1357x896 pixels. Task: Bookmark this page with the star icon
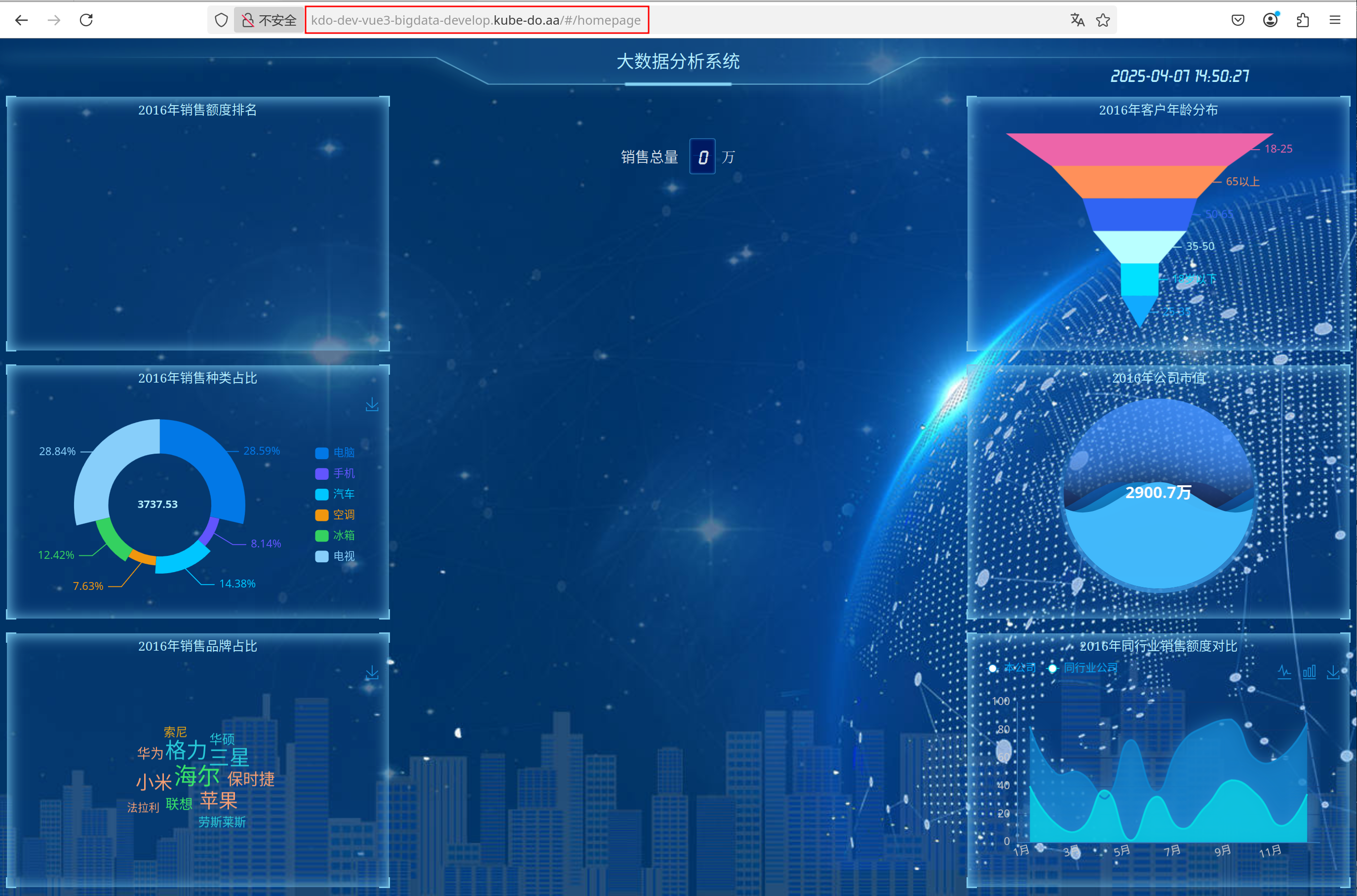[x=1103, y=20]
